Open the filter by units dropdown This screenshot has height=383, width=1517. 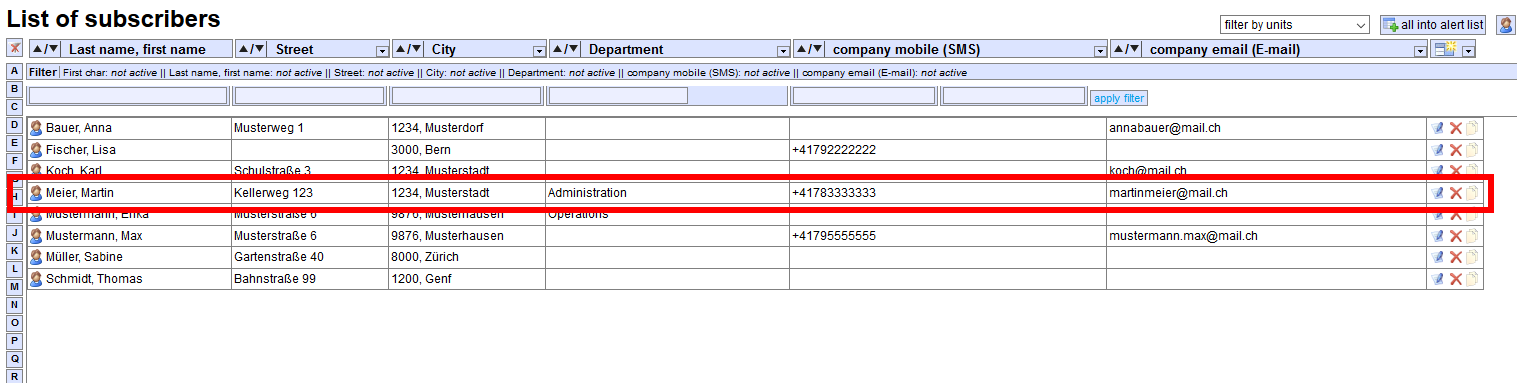click(x=1294, y=25)
